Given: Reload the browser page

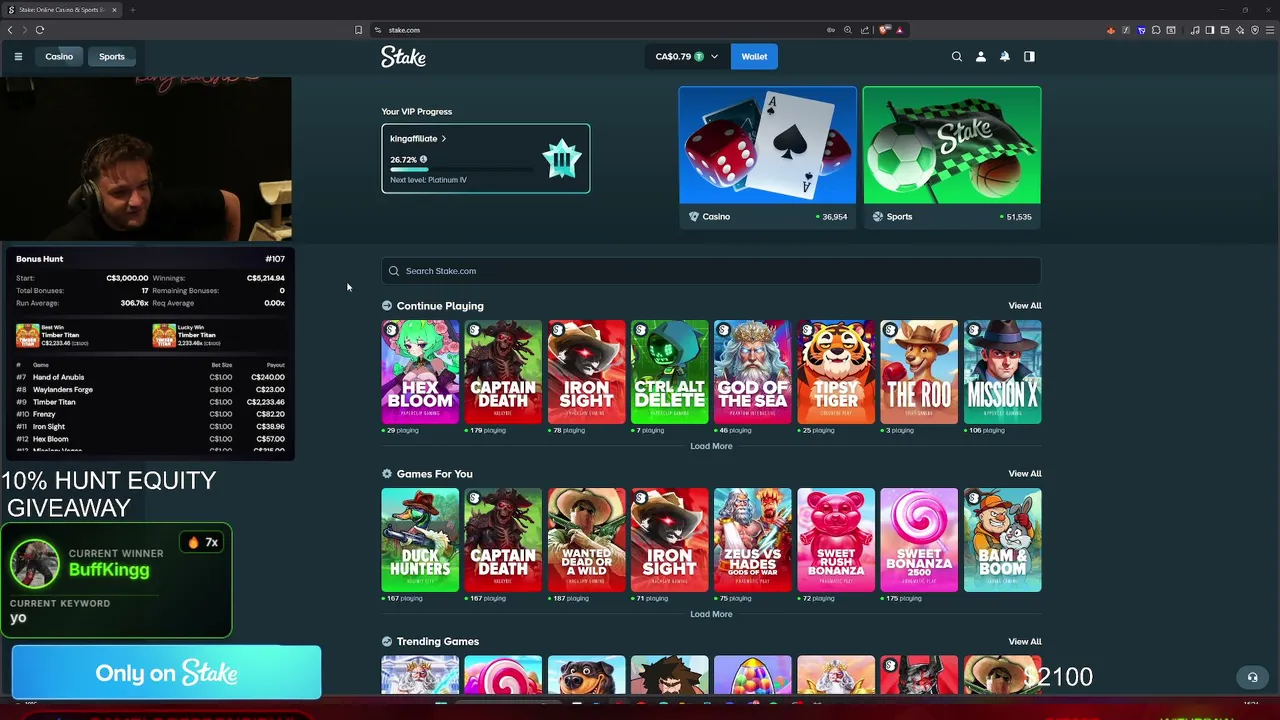Looking at the screenshot, I should click(x=40, y=30).
